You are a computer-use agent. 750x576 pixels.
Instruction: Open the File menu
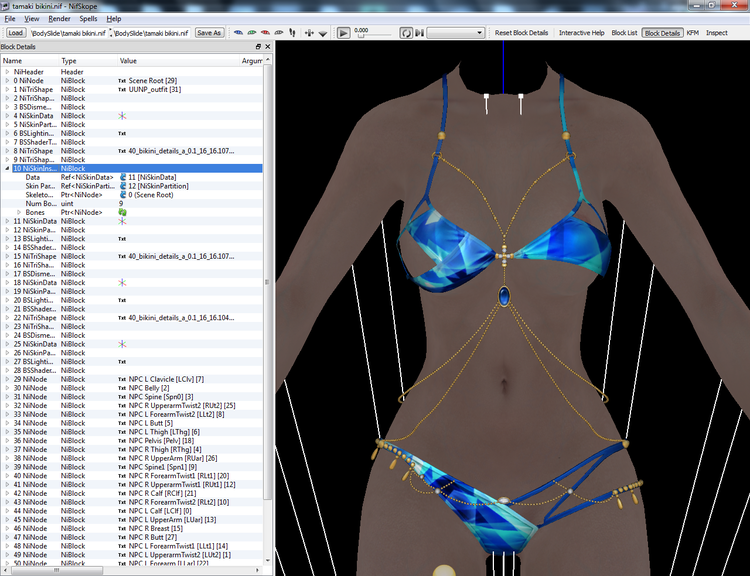click(10, 19)
